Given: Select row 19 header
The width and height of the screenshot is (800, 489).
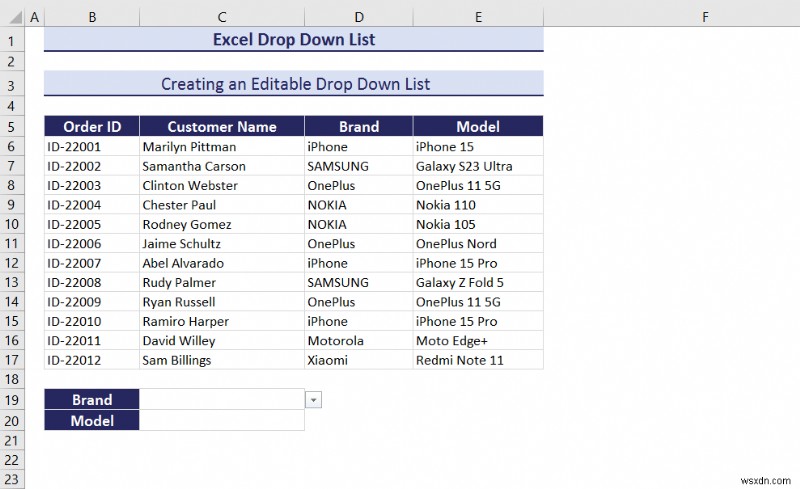Looking at the screenshot, I should 12,400.
